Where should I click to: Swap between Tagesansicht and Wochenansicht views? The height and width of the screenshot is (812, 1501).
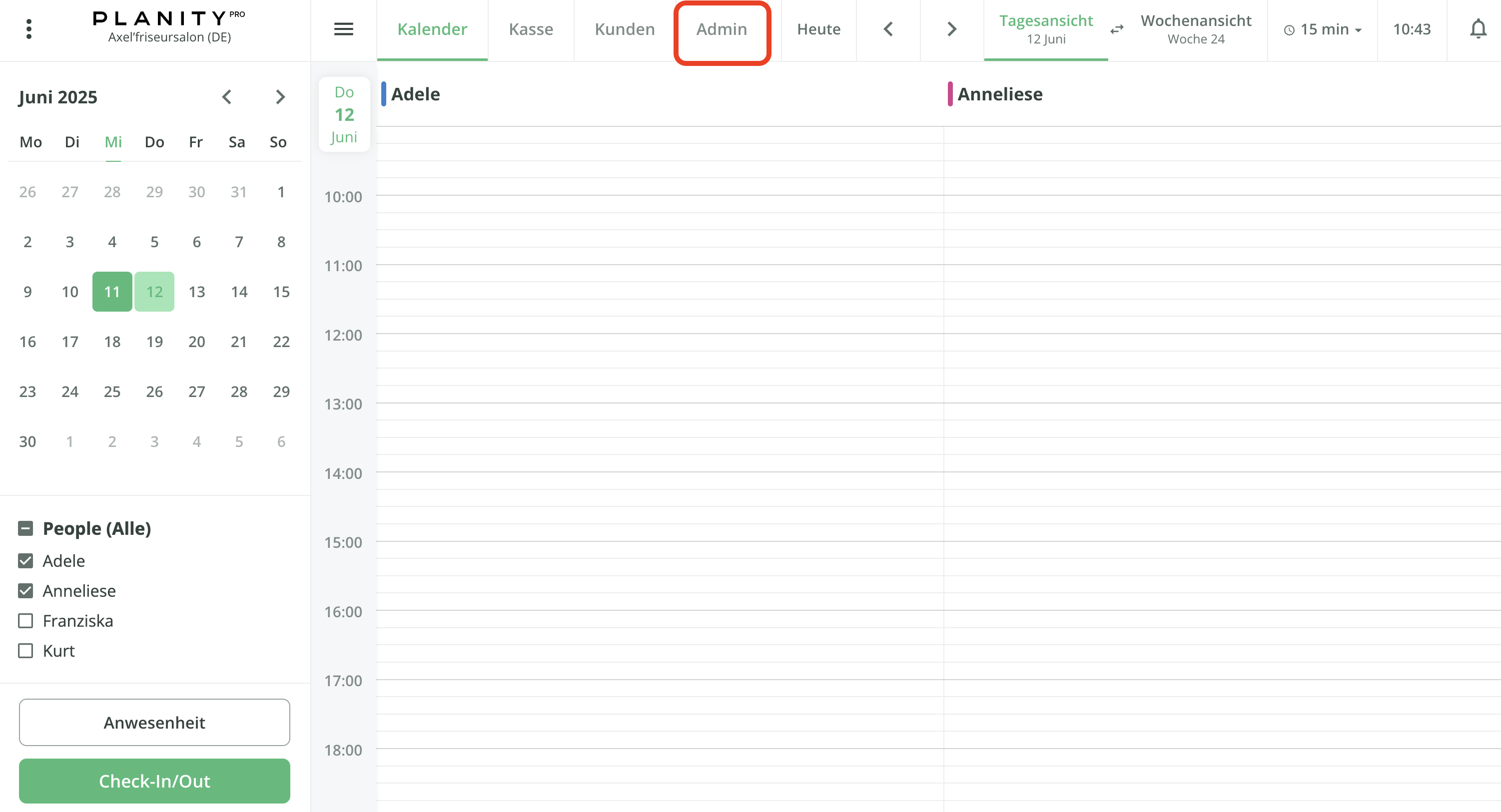pyautogui.click(x=1117, y=29)
